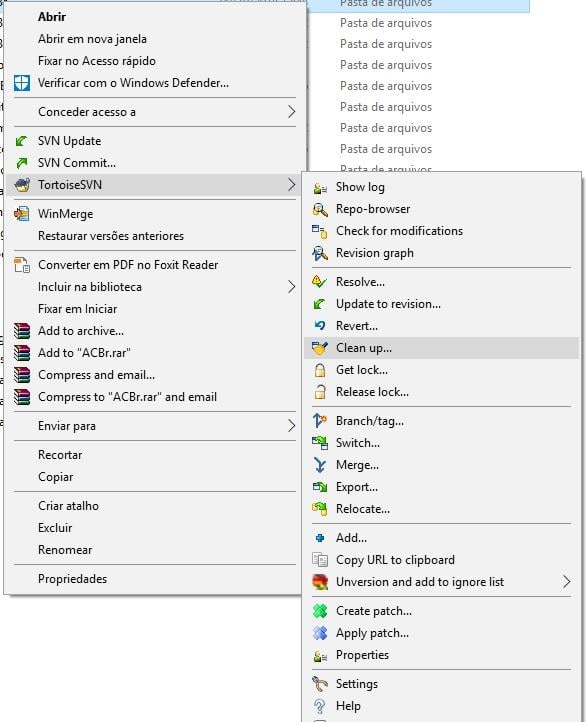Screen dimensions: 587x722
Task: Click the Branch/tag icon
Action: pyautogui.click(x=320, y=421)
